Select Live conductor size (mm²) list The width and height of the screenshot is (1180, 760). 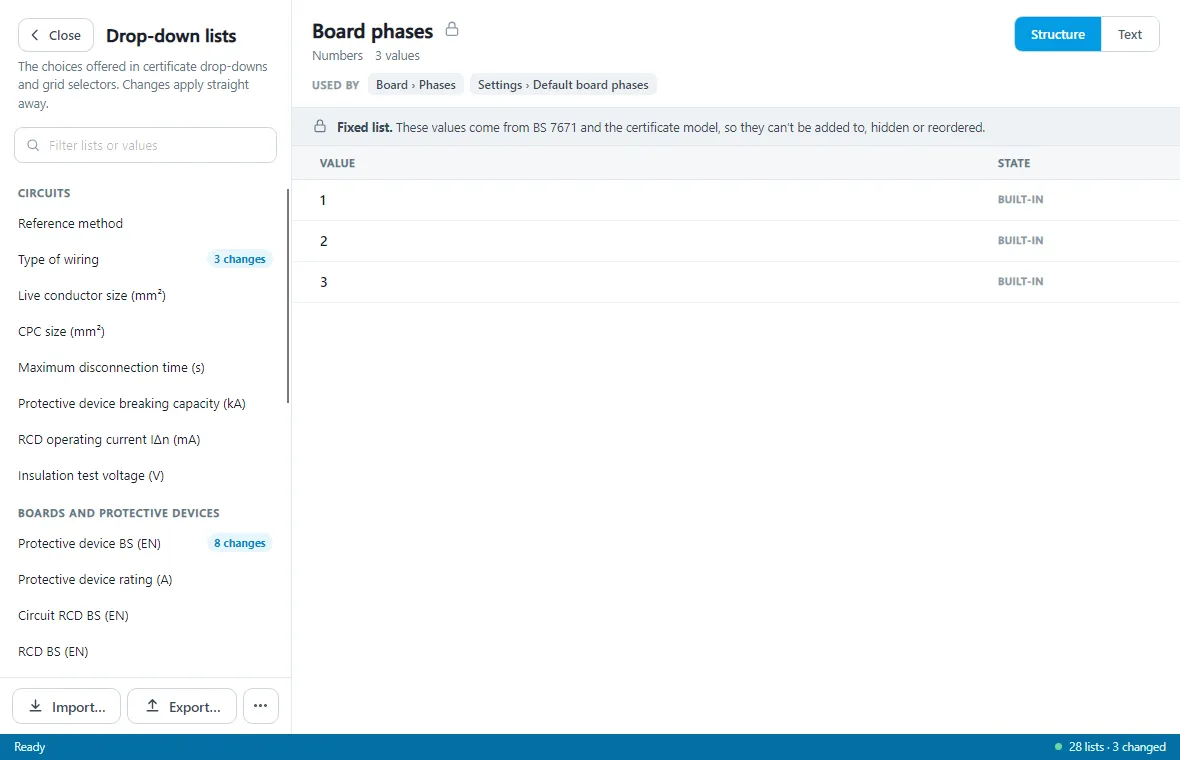click(145, 296)
